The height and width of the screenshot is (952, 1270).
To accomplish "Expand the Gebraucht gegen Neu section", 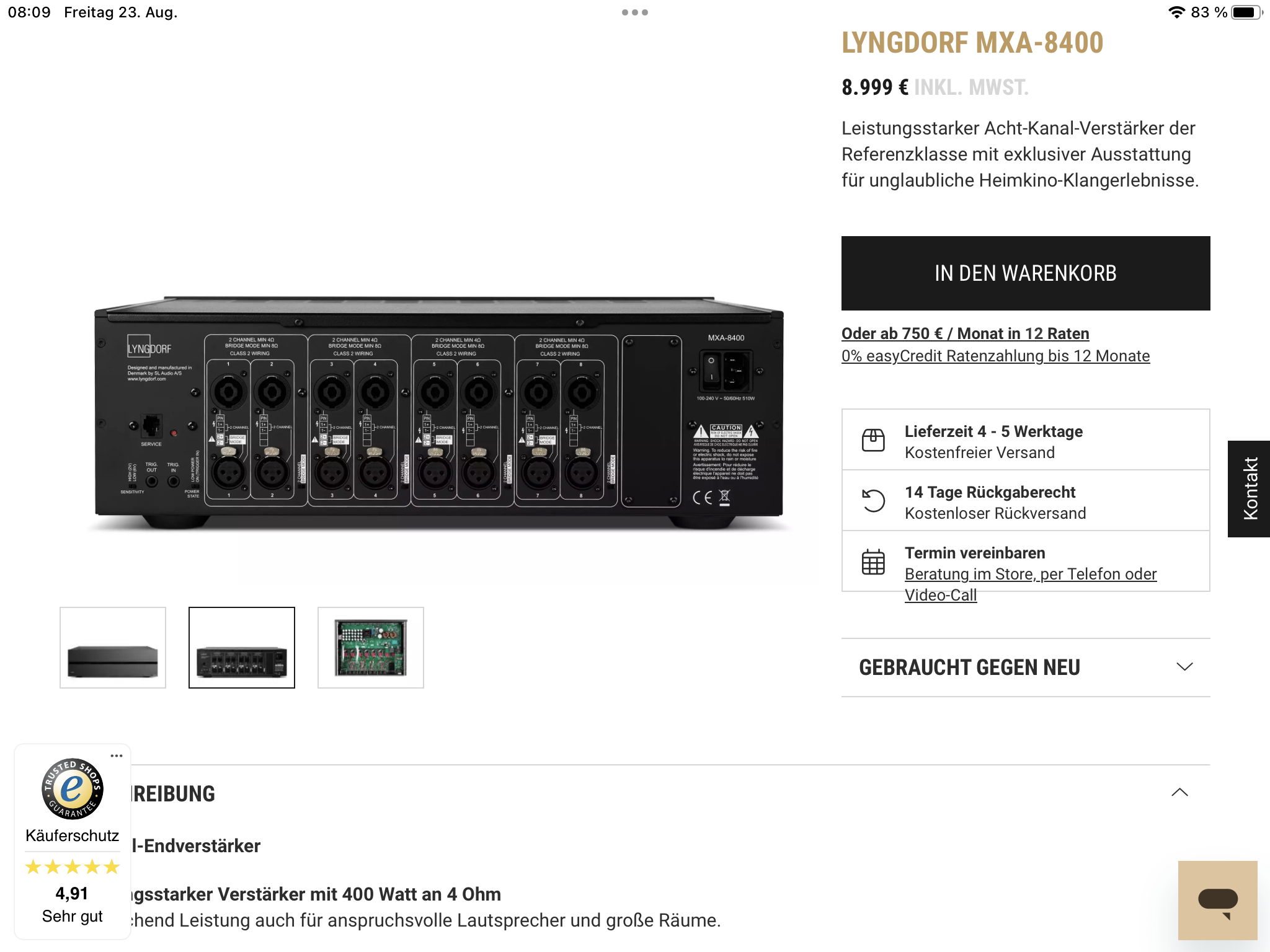I will click(x=1026, y=668).
